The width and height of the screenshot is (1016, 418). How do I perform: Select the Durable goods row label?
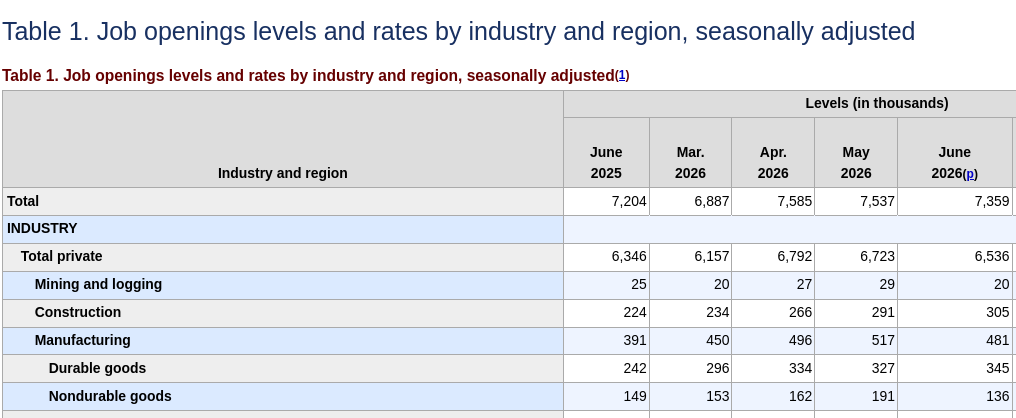pos(97,368)
